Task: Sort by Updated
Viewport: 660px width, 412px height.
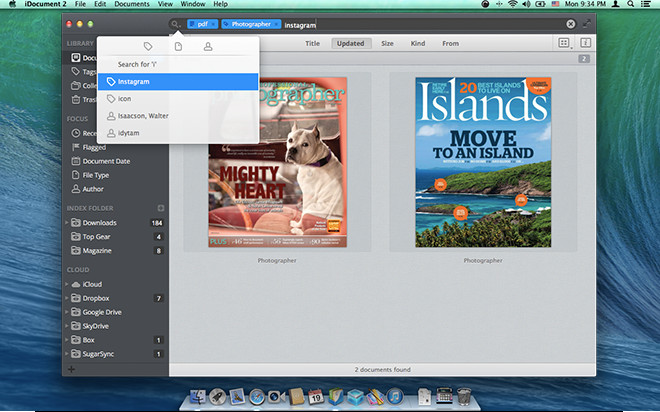Action: coord(351,43)
